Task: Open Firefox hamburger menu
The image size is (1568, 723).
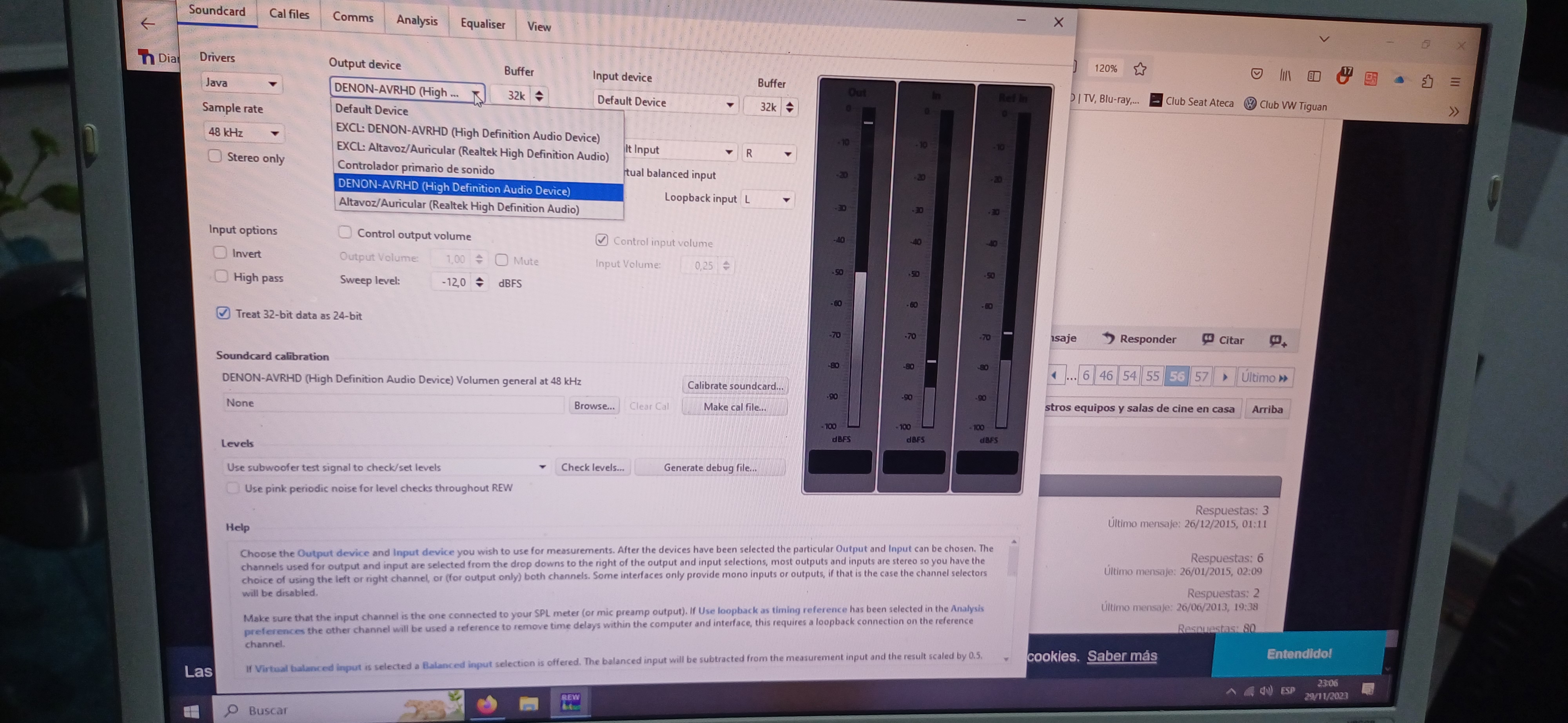Action: pos(1455,82)
